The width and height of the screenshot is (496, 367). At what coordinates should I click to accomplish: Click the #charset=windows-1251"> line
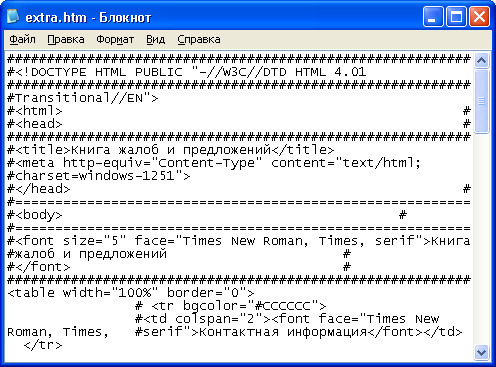click(99, 176)
